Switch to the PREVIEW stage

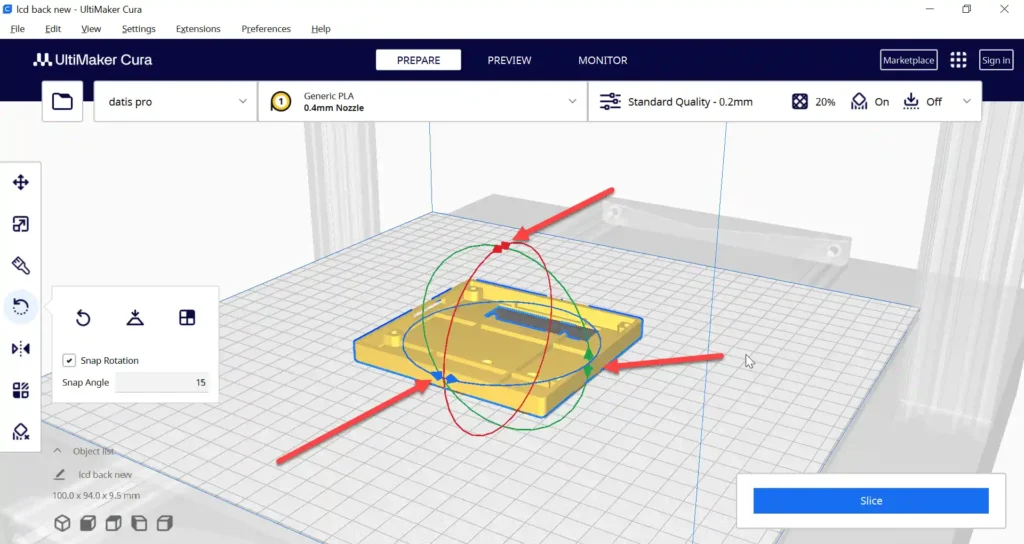click(x=509, y=60)
